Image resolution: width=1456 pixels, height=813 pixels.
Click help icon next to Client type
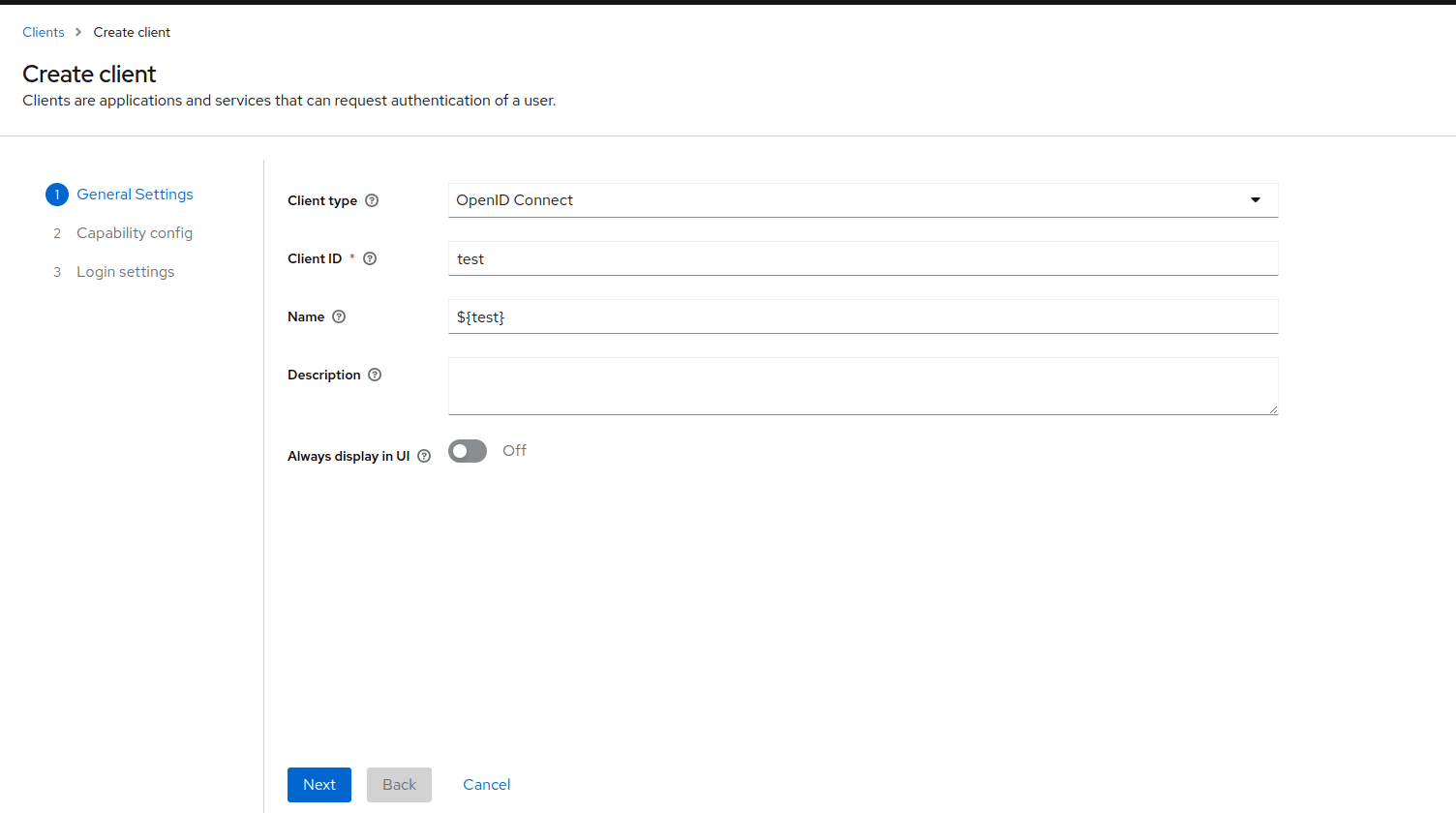pos(372,200)
